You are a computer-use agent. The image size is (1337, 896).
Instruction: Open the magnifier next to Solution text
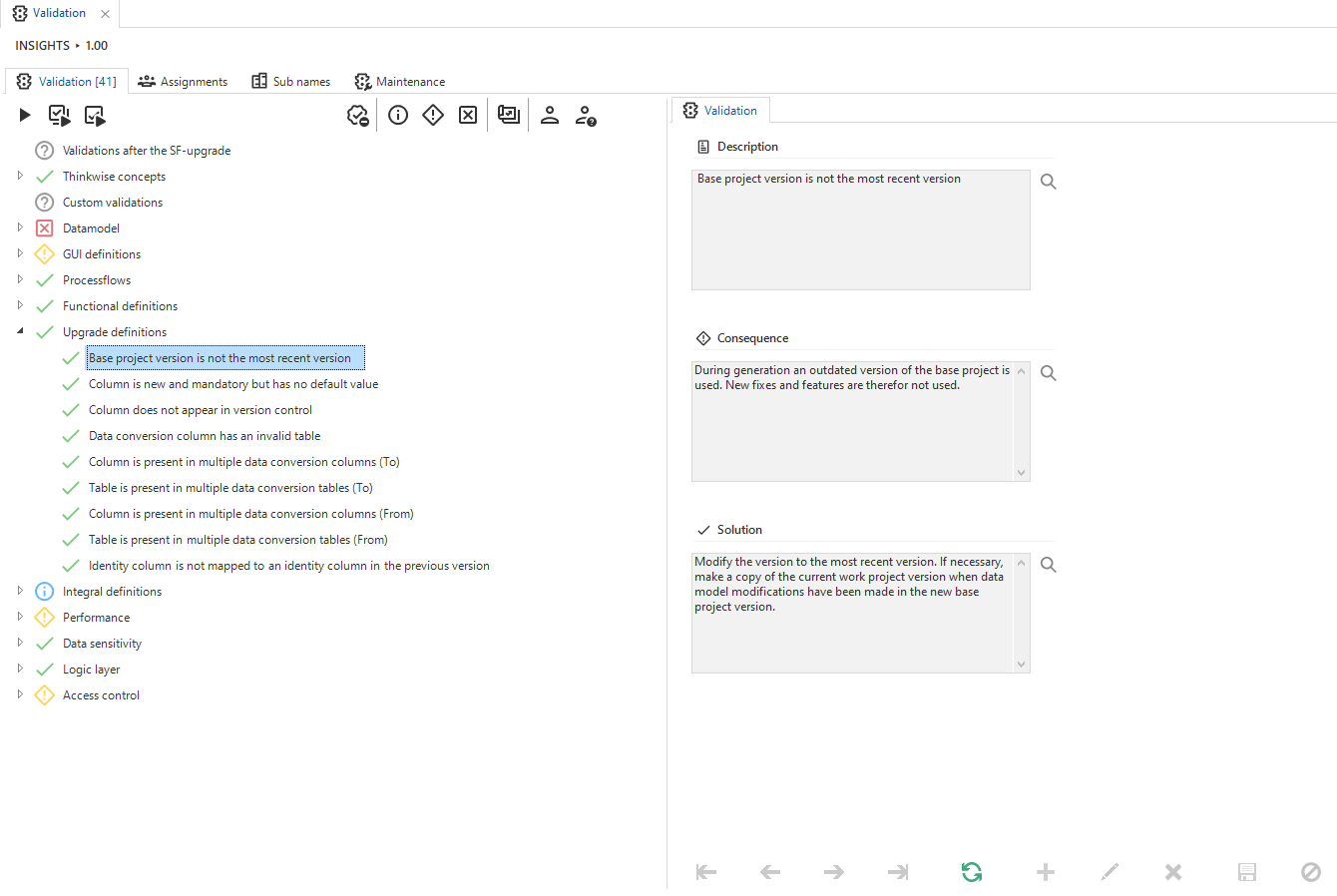point(1049,565)
